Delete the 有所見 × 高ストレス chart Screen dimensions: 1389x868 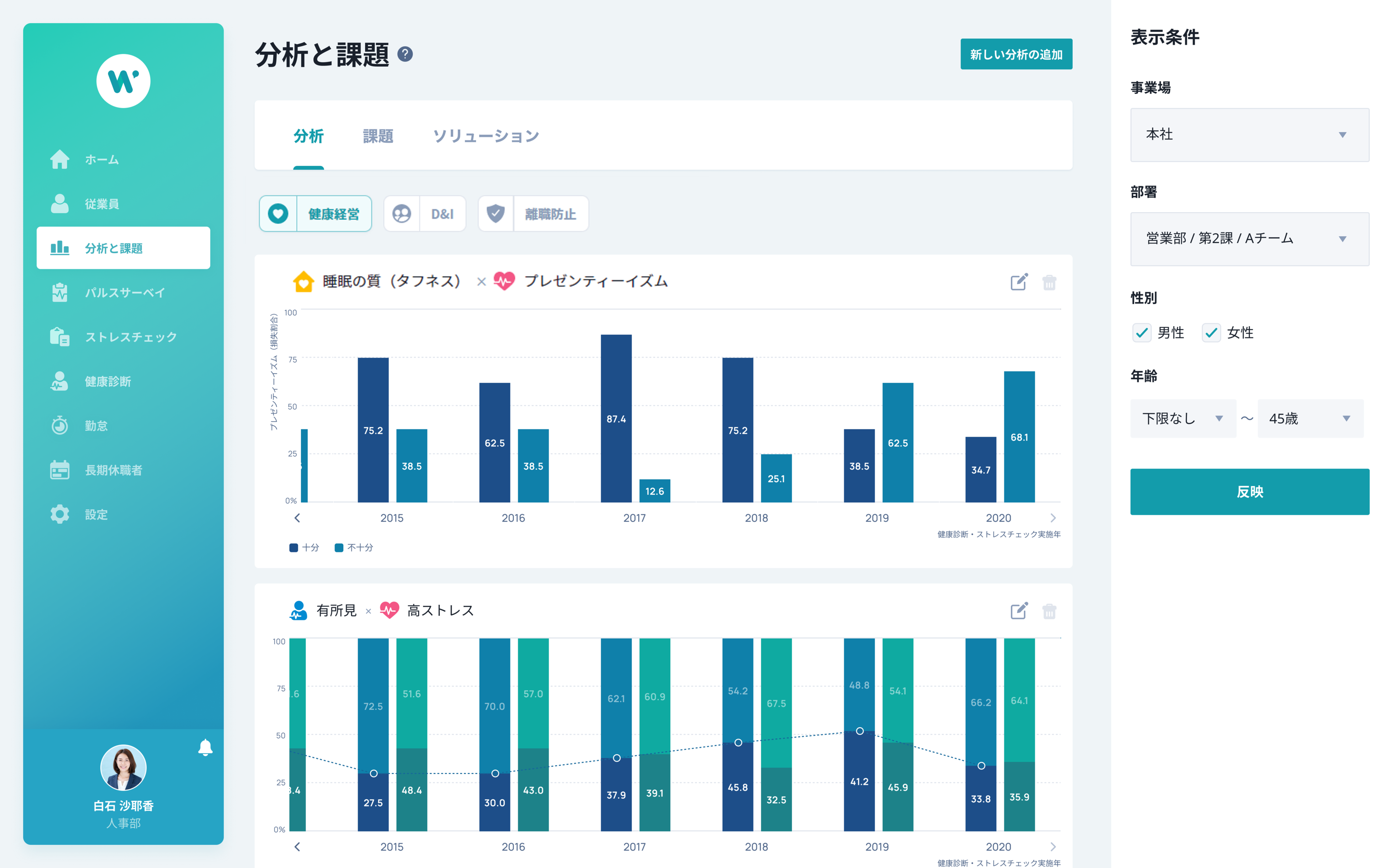(x=1049, y=611)
